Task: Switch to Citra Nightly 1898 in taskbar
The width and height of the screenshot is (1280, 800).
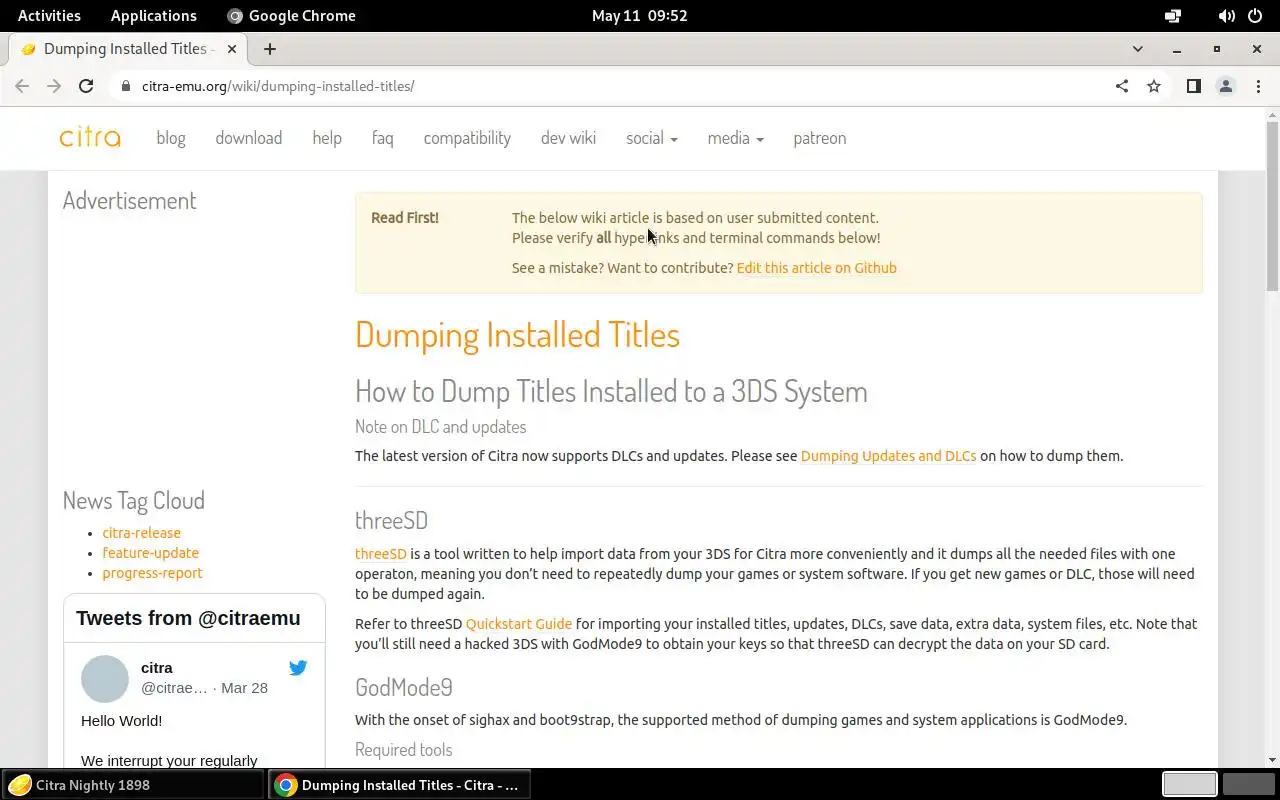Action: click(x=133, y=785)
